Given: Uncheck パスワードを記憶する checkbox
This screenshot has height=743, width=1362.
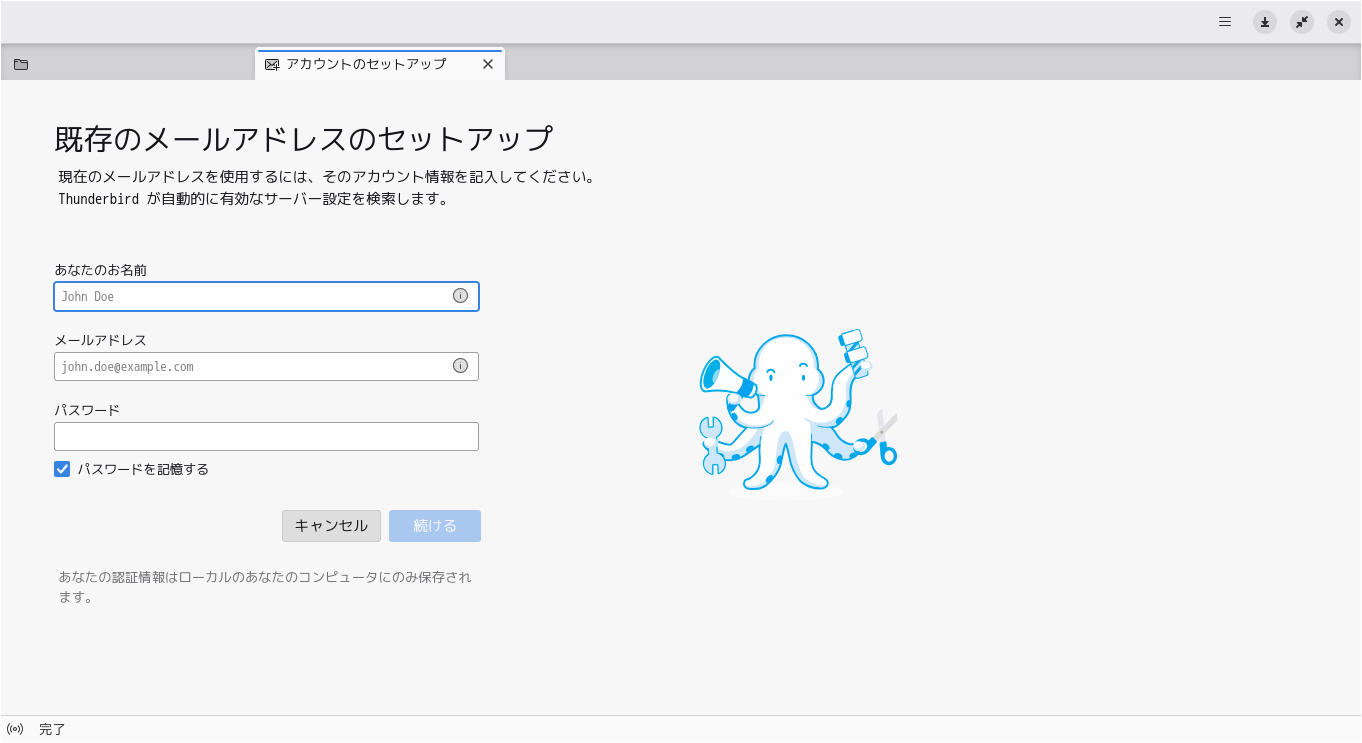Looking at the screenshot, I should [x=62, y=469].
